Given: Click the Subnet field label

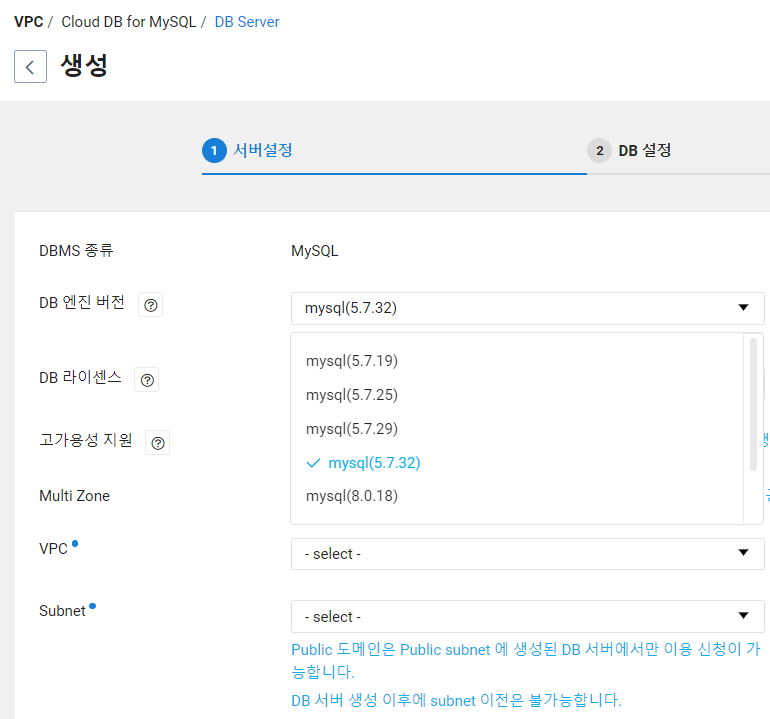Looking at the screenshot, I should point(62,611).
